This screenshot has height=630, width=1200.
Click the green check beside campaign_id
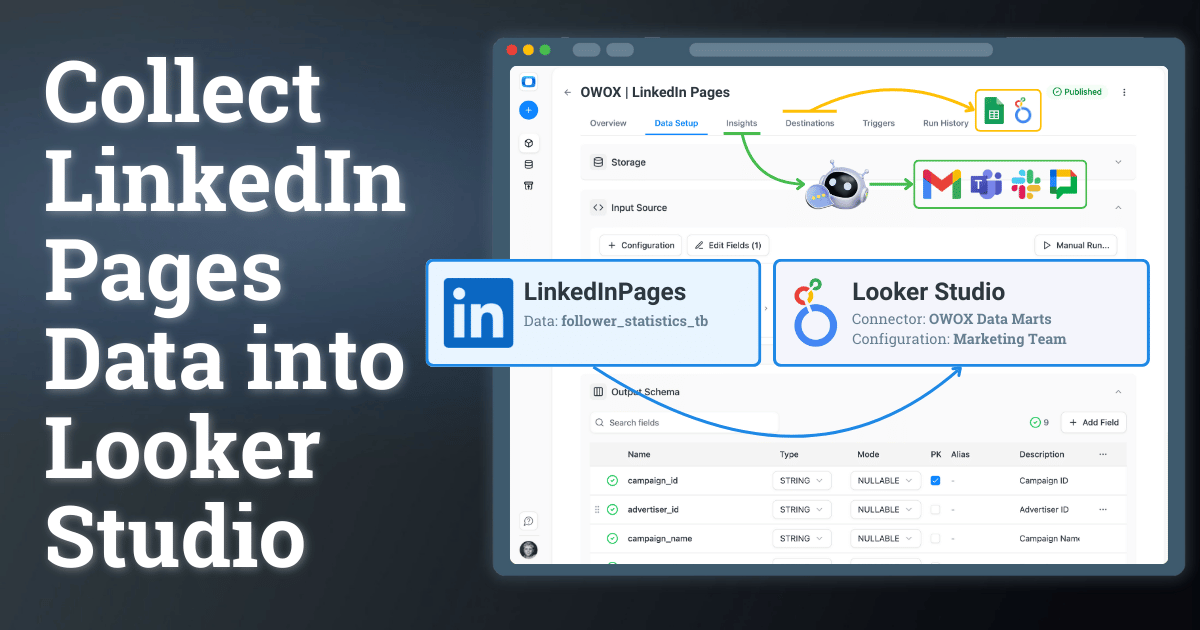612,481
